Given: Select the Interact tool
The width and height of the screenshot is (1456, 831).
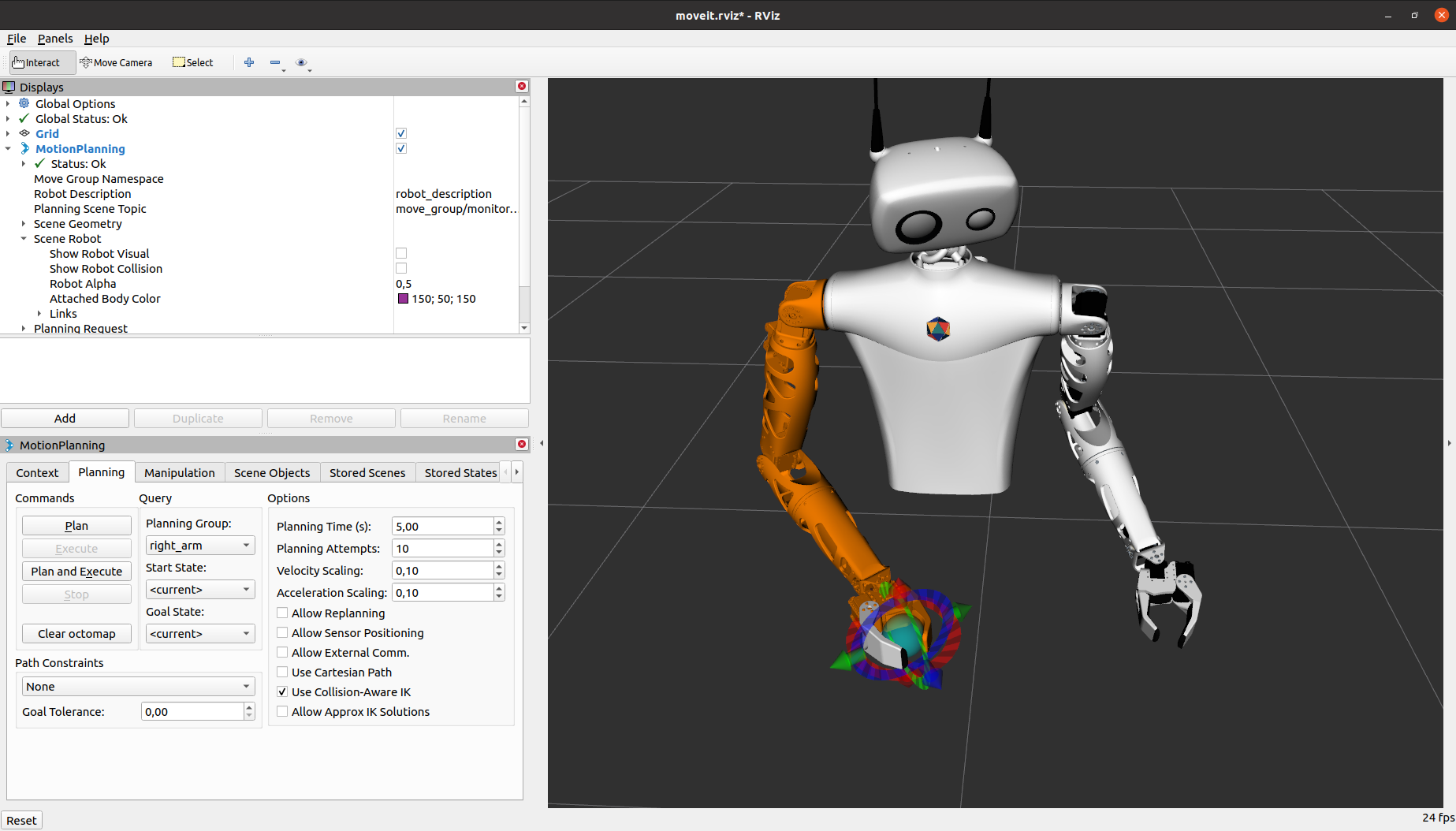Looking at the screenshot, I should point(43,62).
